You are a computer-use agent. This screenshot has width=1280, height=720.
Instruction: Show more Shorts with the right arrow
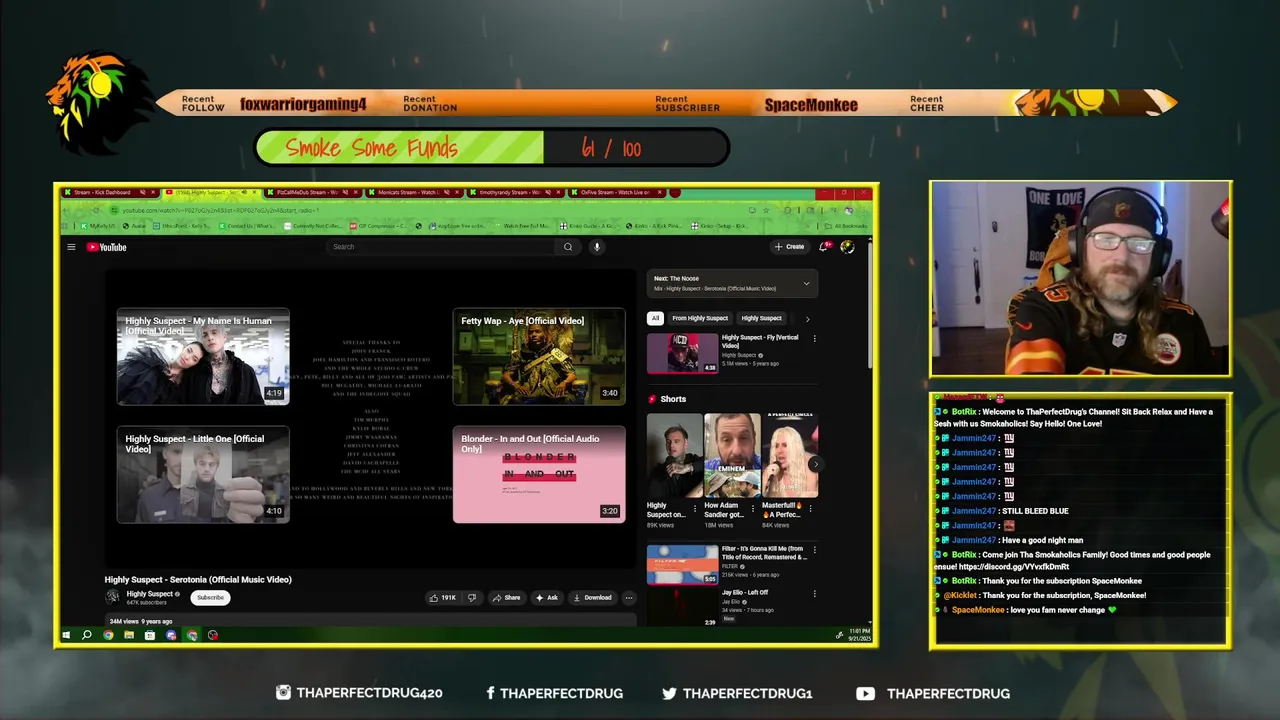point(815,464)
